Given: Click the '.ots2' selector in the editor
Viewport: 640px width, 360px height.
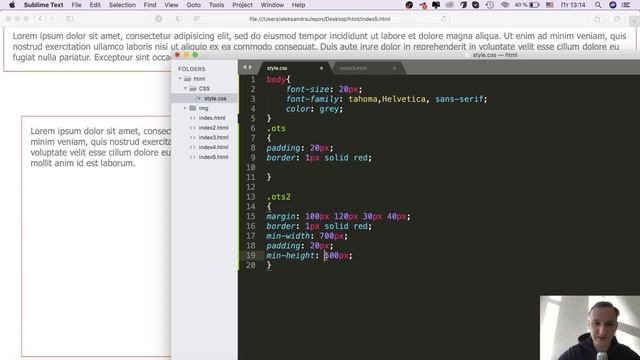Looking at the screenshot, I should (278, 197).
